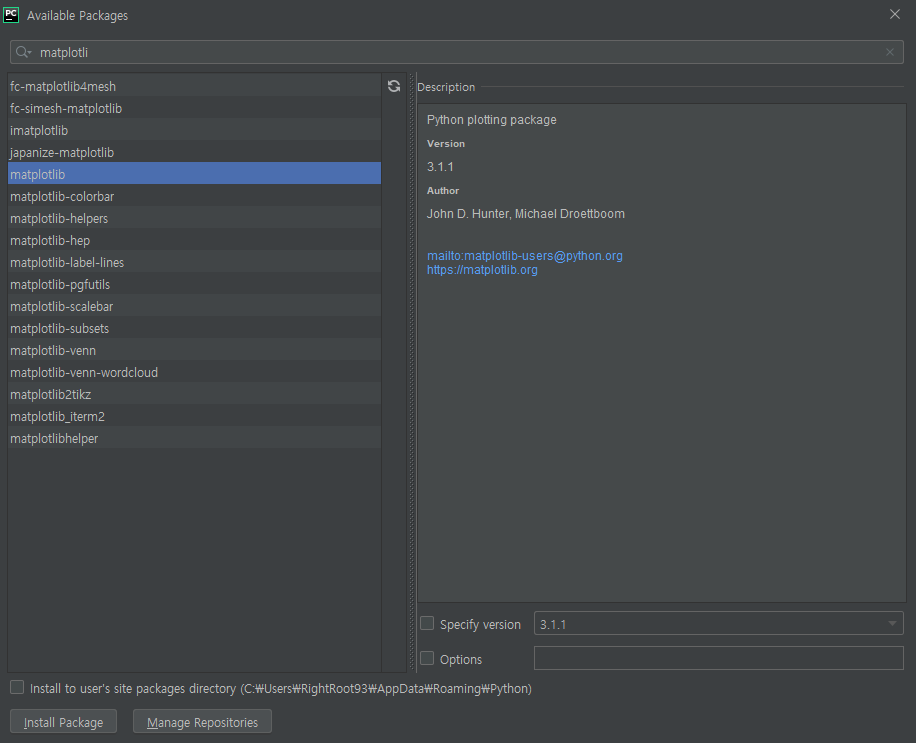The height and width of the screenshot is (743, 916).
Task: Select matplotlib-helpers package
Action: [x=195, y=218]
